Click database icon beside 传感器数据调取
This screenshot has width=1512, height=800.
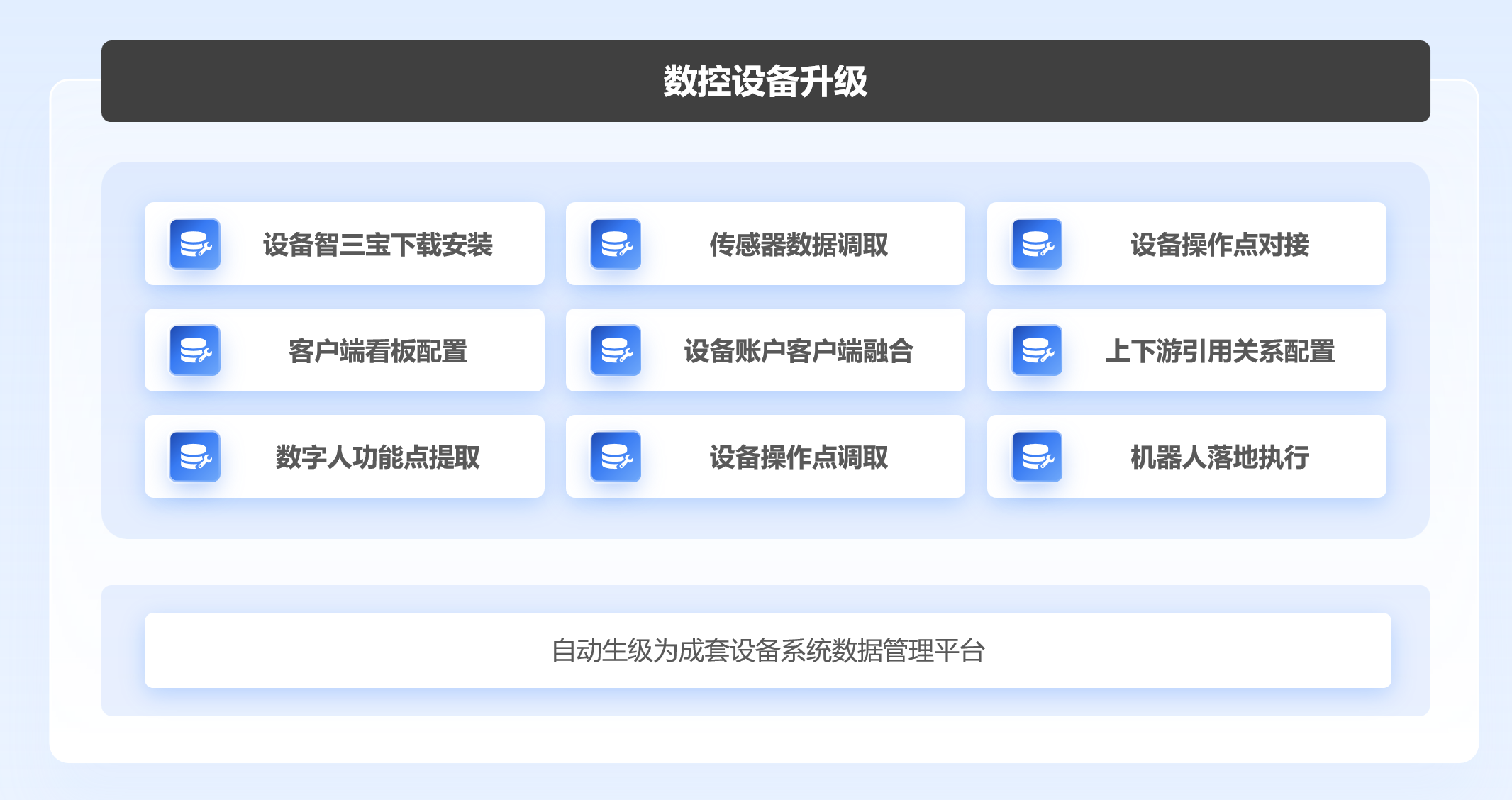(x=616, y=244)
